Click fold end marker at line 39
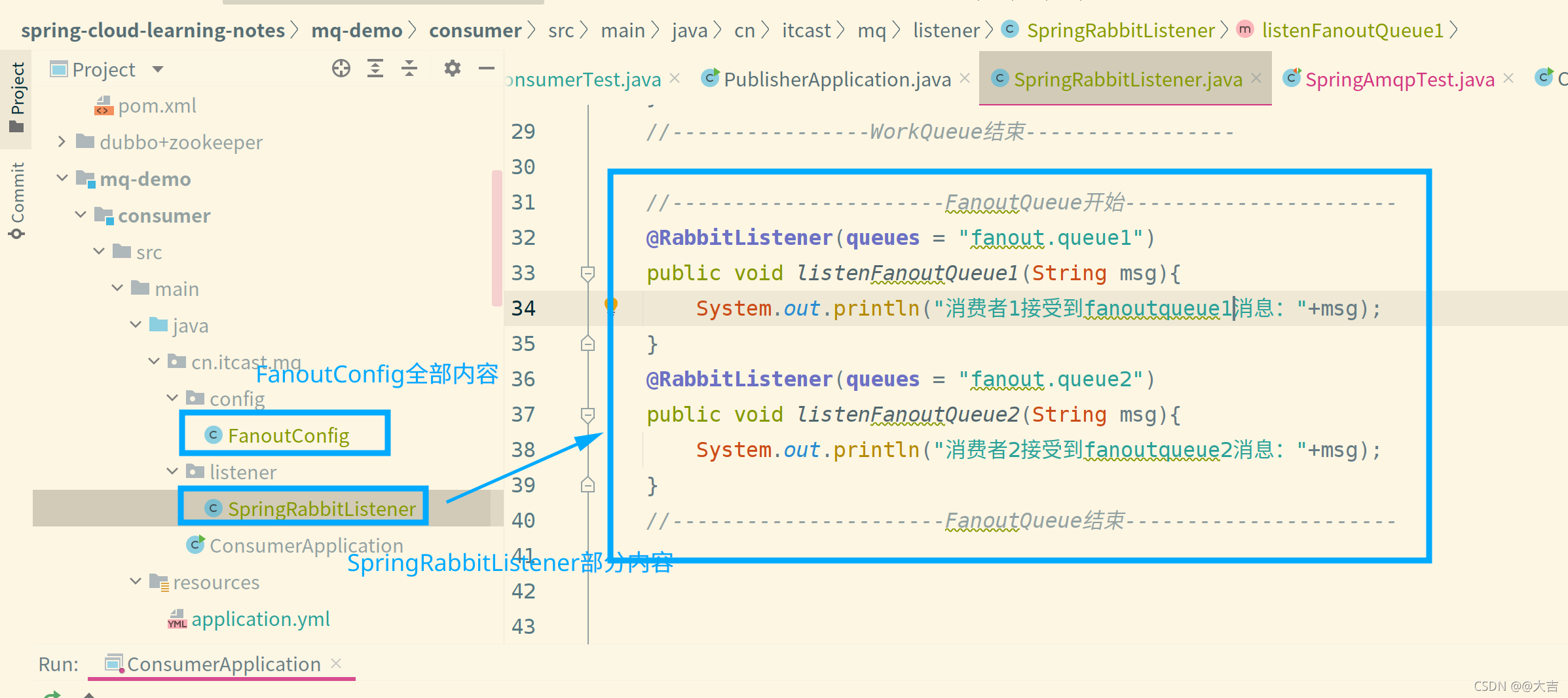The height and width of the screenshot is (698, 1568). pyautogui.click(x=588, y=485)
